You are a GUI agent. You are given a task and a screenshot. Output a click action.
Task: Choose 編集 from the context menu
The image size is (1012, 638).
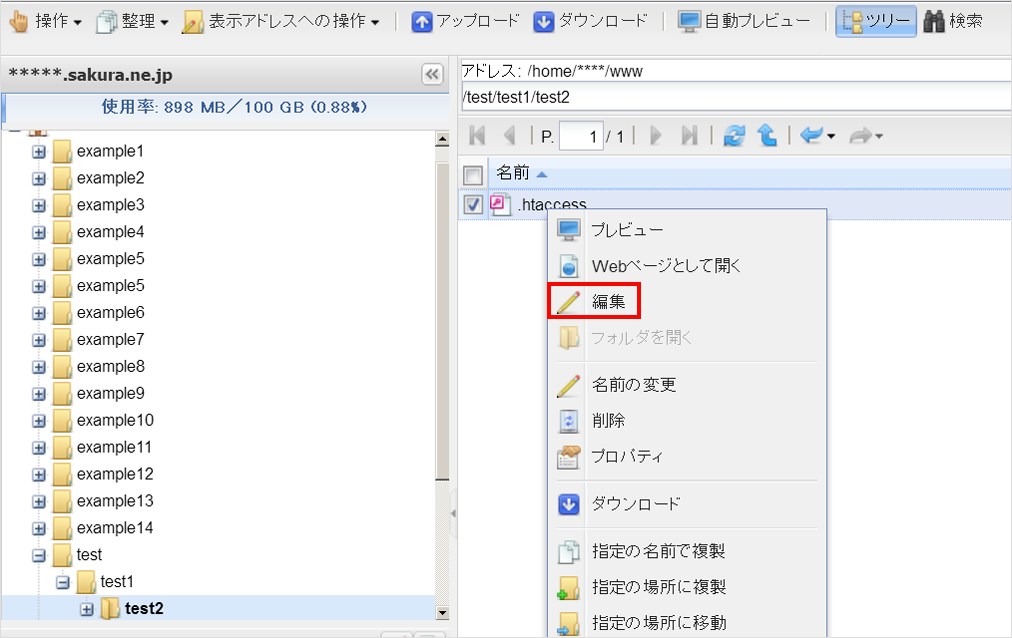(x=608, y=302)
